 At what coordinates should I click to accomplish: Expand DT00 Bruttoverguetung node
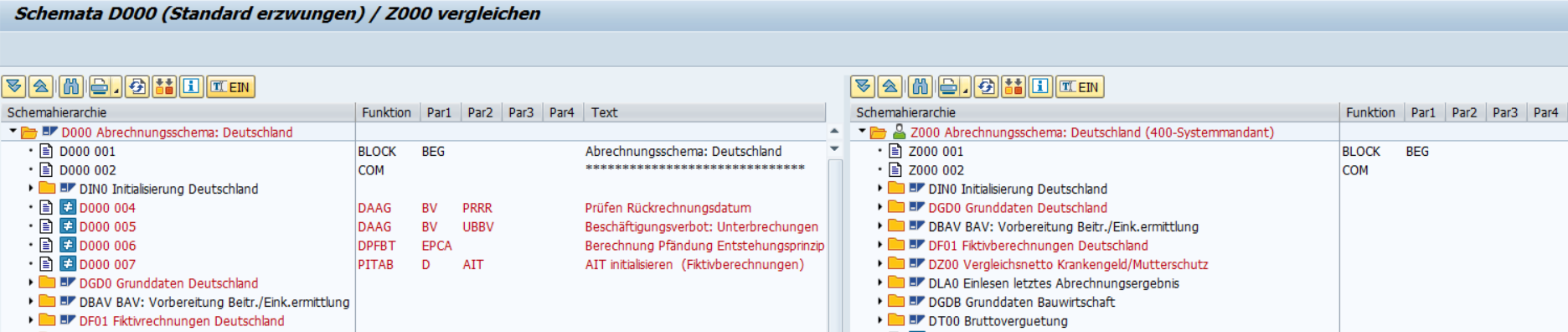click(x=880, y=320)
